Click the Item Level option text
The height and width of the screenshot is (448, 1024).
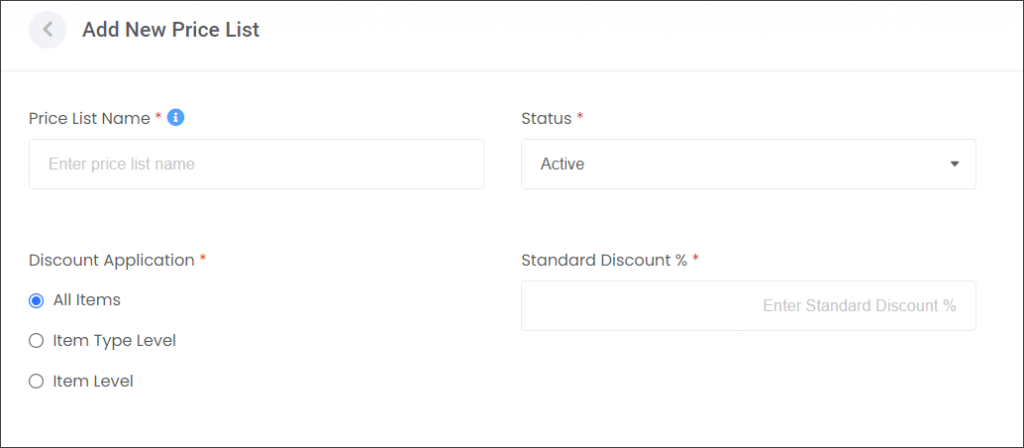[x=93, y=381]
